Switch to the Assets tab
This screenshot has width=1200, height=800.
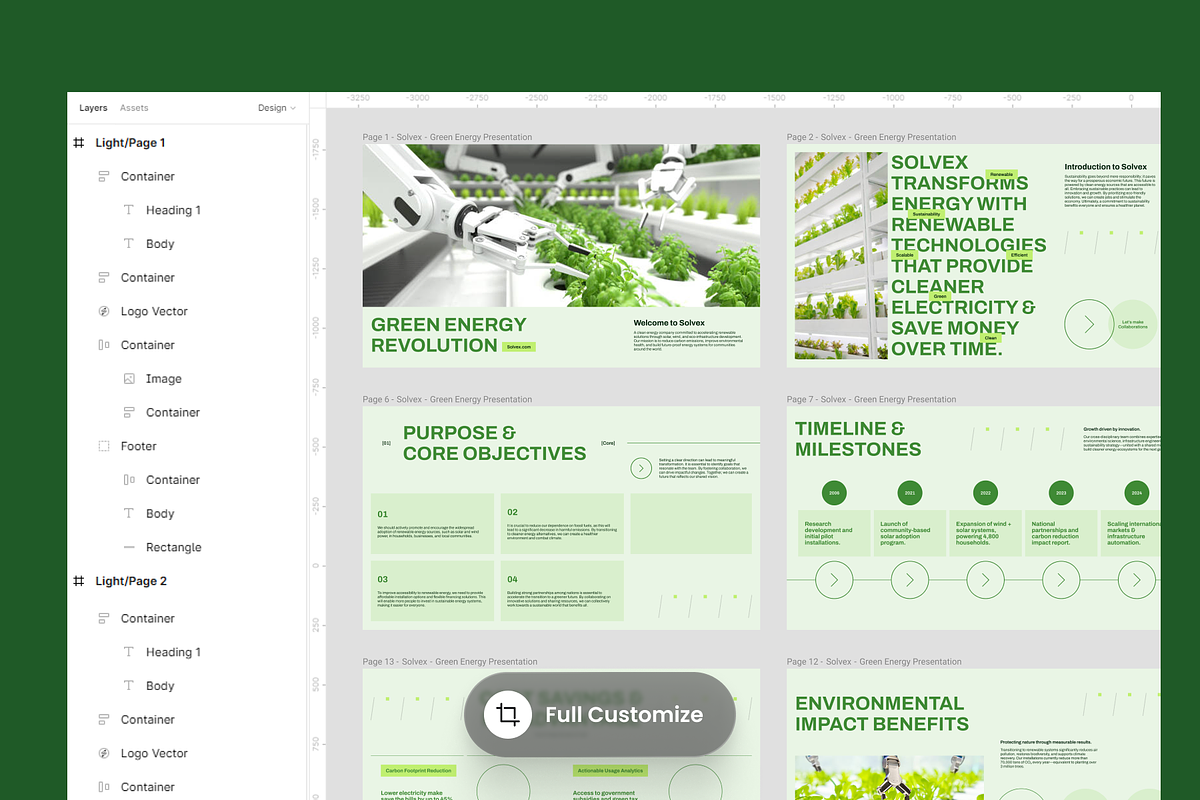tap(134, 108)
